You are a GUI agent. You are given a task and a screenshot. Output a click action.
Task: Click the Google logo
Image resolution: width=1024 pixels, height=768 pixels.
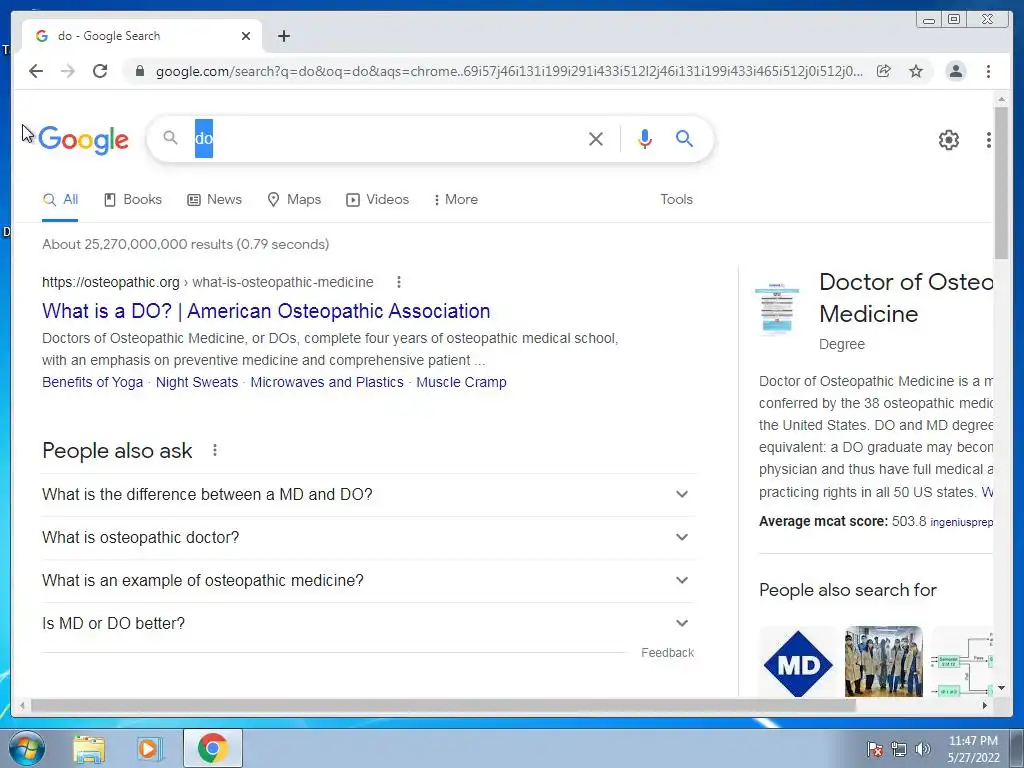click(84, 139)
